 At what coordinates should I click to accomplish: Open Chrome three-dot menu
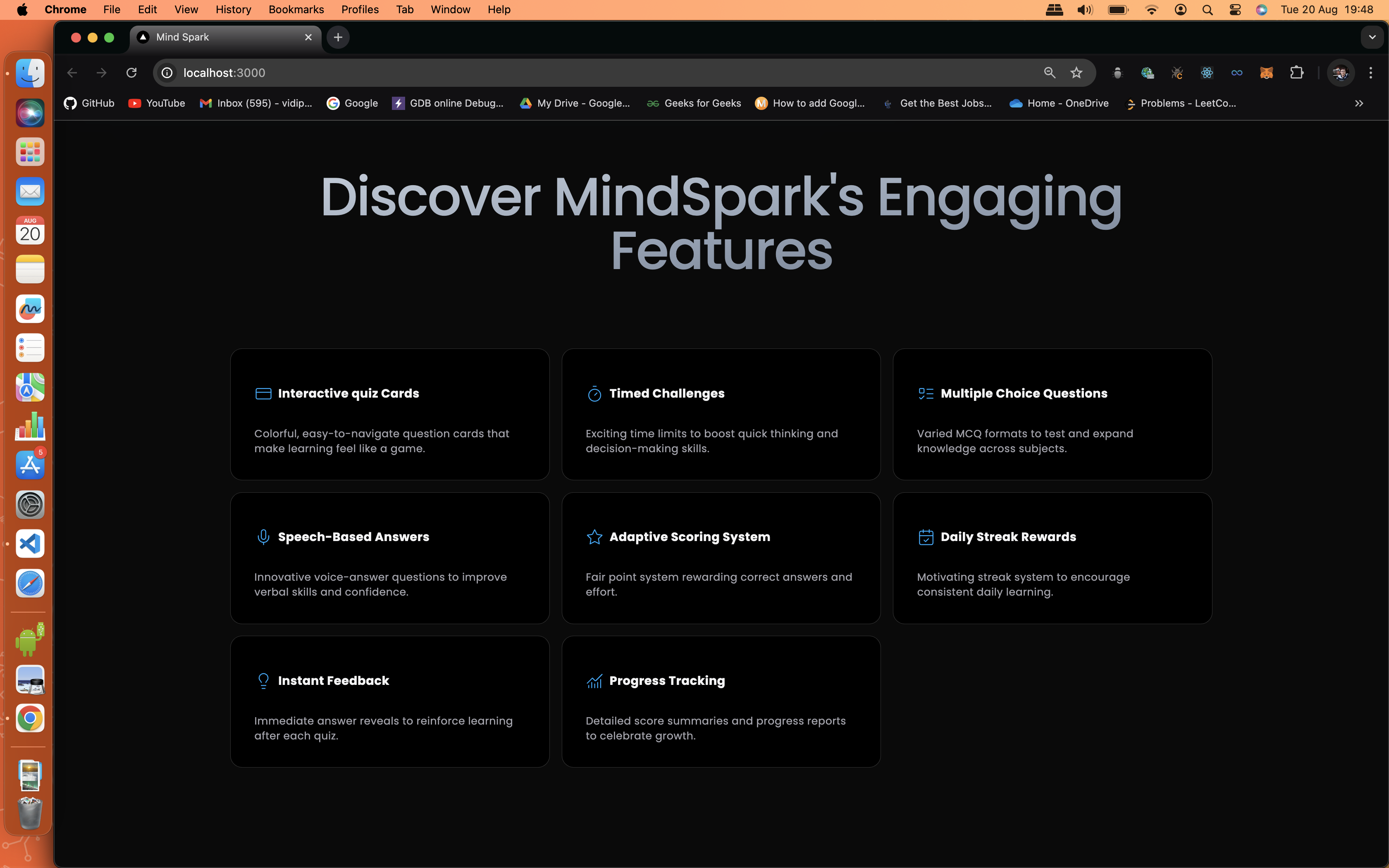coord(1371,73)
